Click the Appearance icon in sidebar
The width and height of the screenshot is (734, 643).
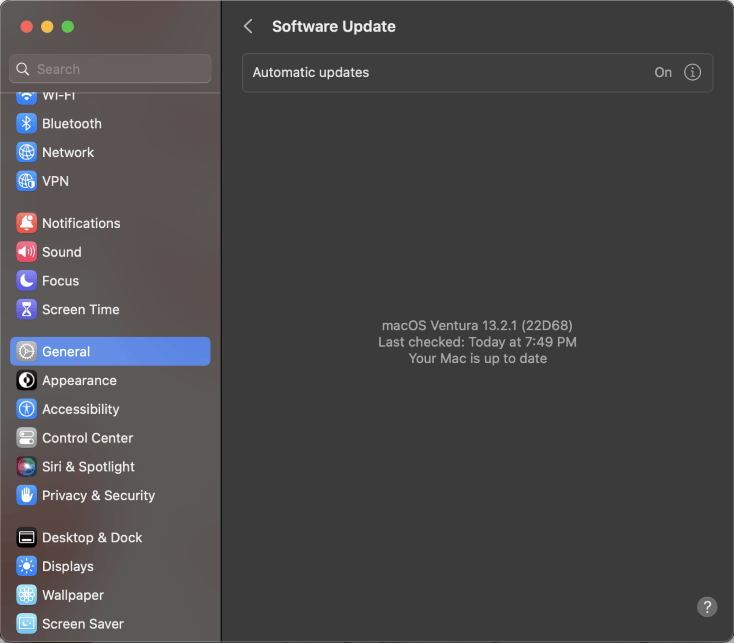[x=26, y=380]
